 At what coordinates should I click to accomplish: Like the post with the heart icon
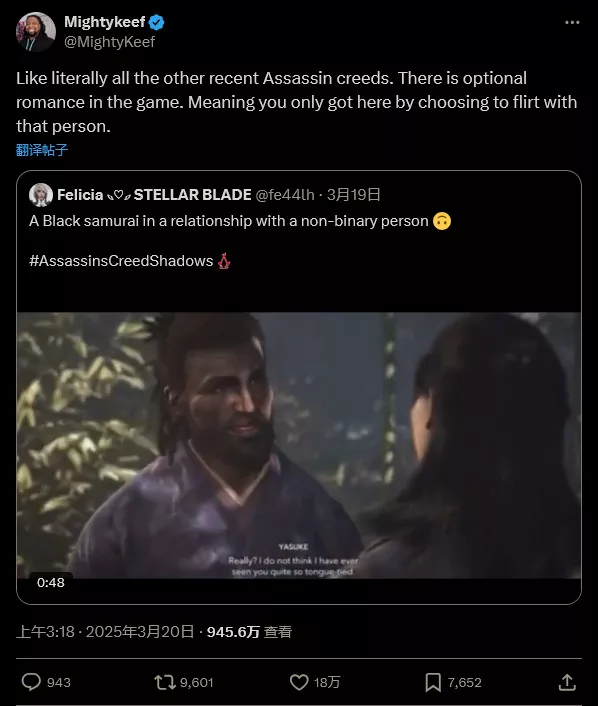tap(299, 682)
